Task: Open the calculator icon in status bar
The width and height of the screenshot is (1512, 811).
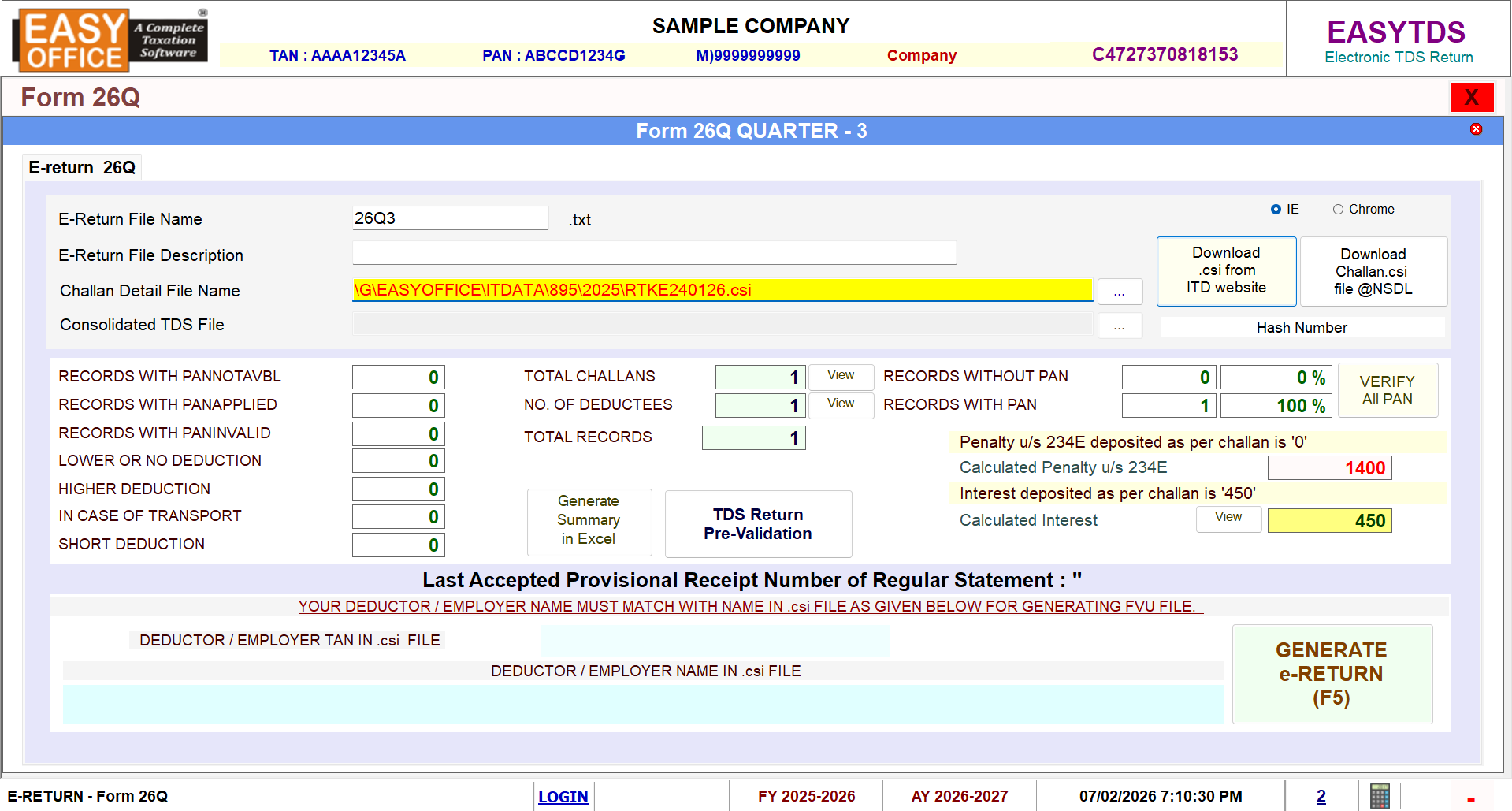Action: (x=1380, y=796)
